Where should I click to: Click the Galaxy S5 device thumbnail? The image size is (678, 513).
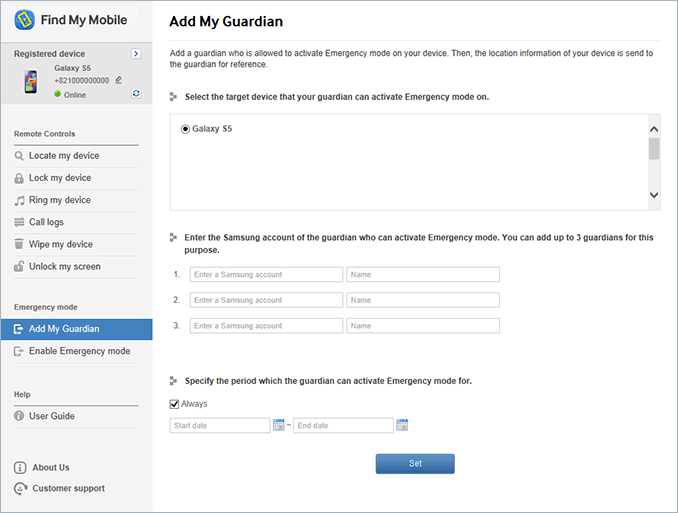32,81
